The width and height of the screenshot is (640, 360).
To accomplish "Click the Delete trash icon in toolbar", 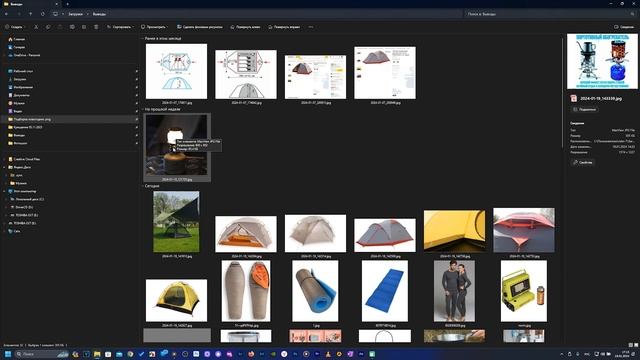I will tap(96, 27).
